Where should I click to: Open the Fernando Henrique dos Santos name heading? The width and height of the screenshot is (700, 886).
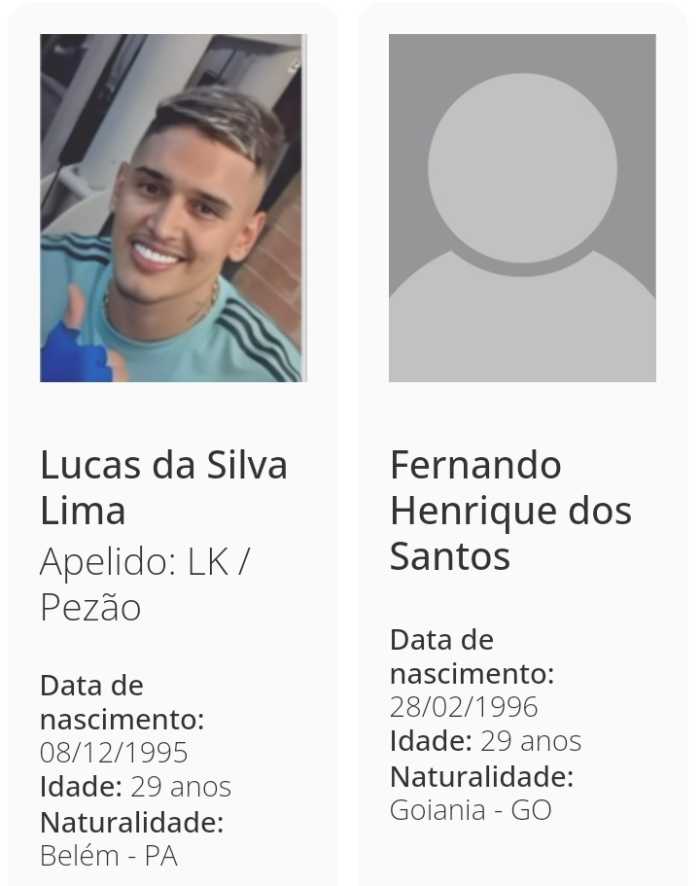pos(510,510)
